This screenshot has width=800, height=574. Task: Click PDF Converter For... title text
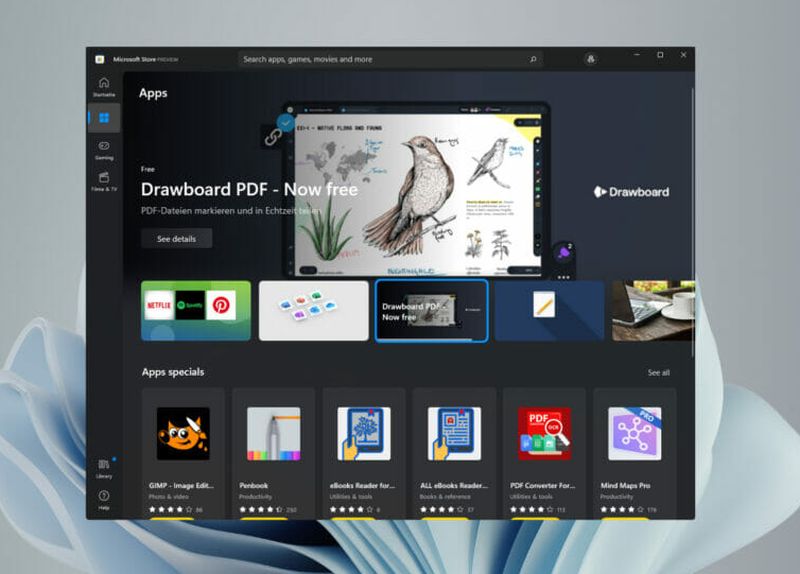pos(542,486)
